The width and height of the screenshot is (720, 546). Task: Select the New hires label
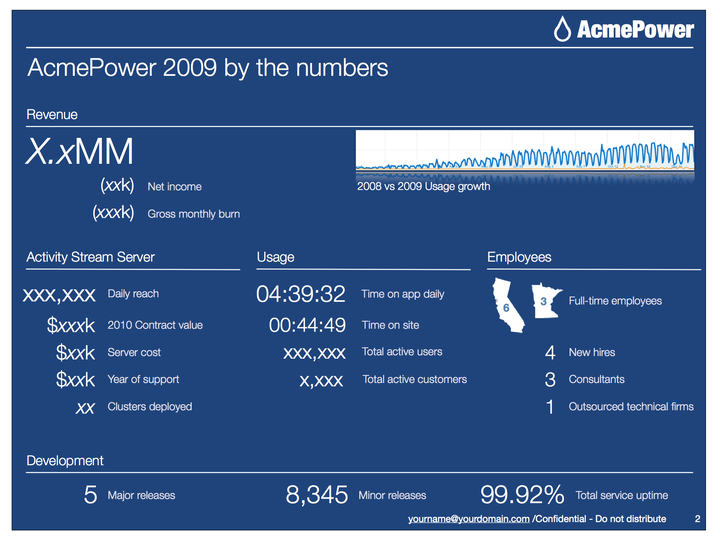click(x=592, y=352)
